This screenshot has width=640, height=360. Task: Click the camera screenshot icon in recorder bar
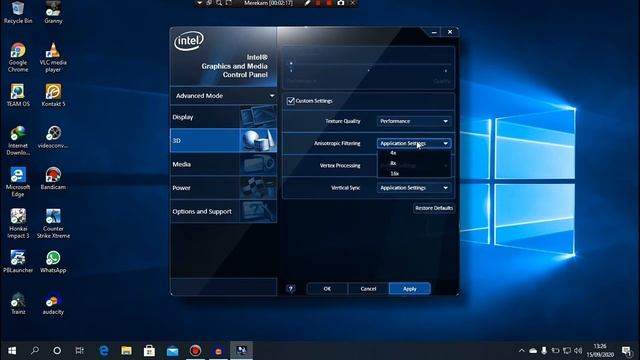pos(341,3)
